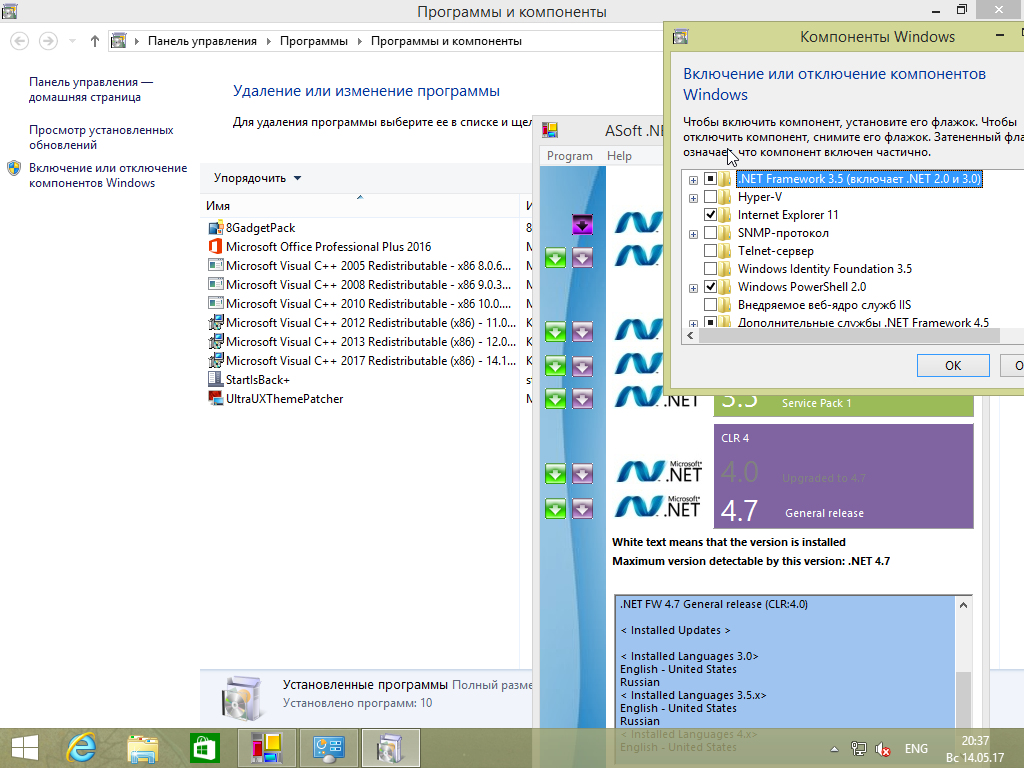Click the Visual C++ 2017 Redistributable icon
This screenshot has height=768, width=1024.
coord(216,360)
